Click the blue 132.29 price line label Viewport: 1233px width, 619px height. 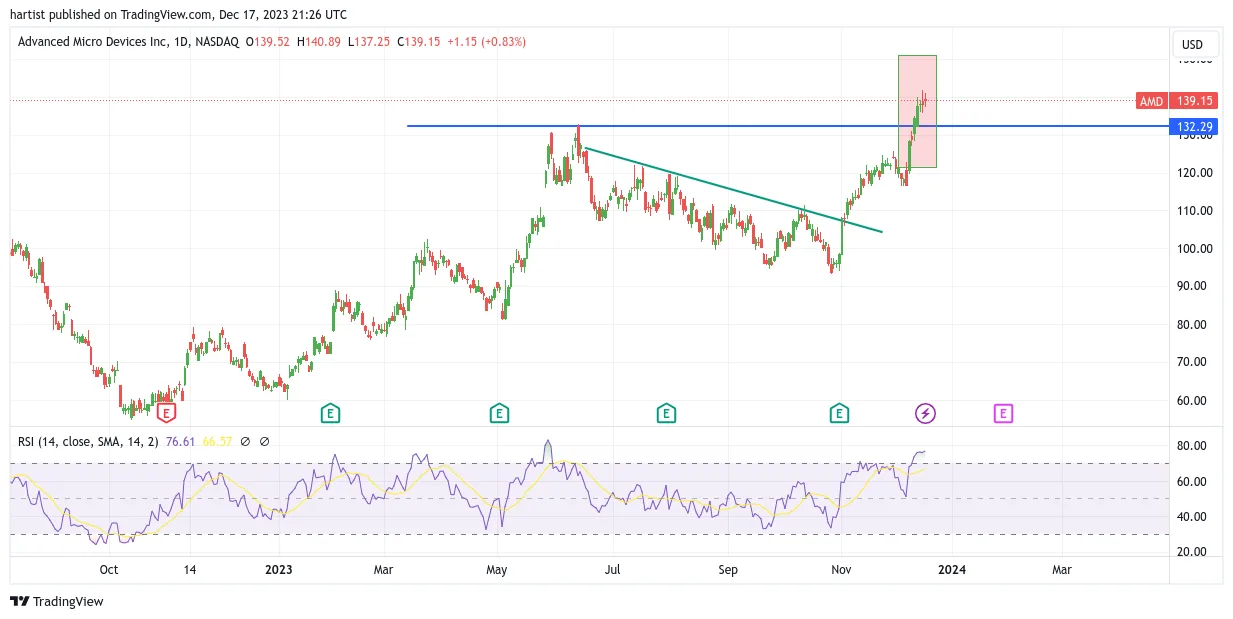[x=1193, y=127]
